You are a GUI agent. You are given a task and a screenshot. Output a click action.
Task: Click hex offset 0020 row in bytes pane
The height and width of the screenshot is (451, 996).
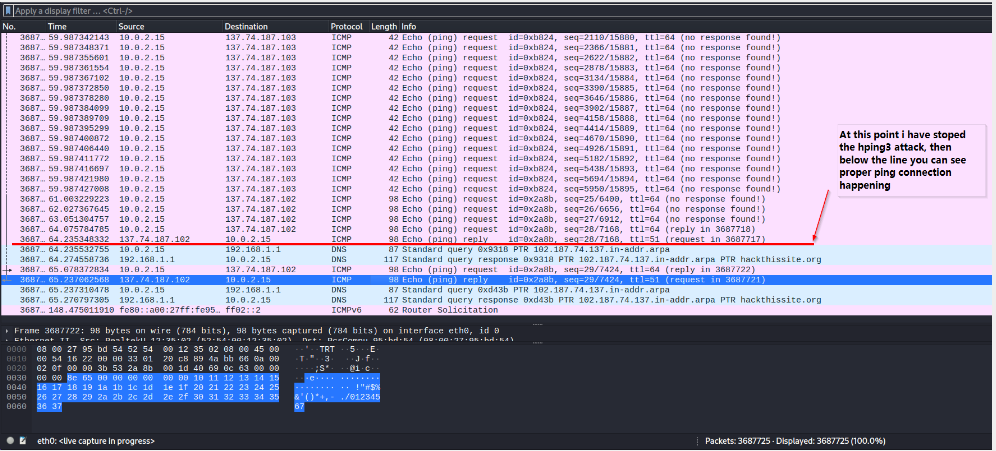[158, 368]
